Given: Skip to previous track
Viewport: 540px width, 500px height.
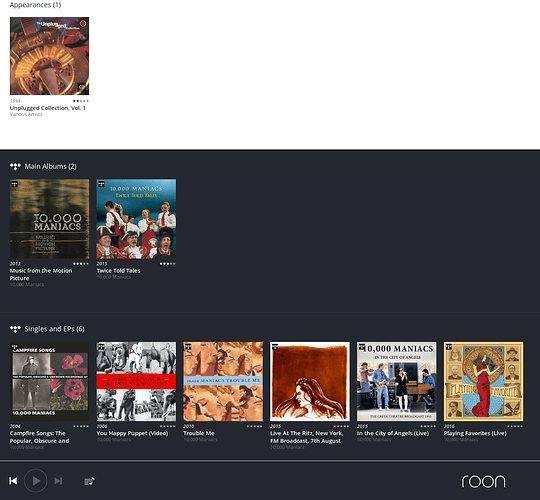Looking at the screenshot, I should coord(13,481).
